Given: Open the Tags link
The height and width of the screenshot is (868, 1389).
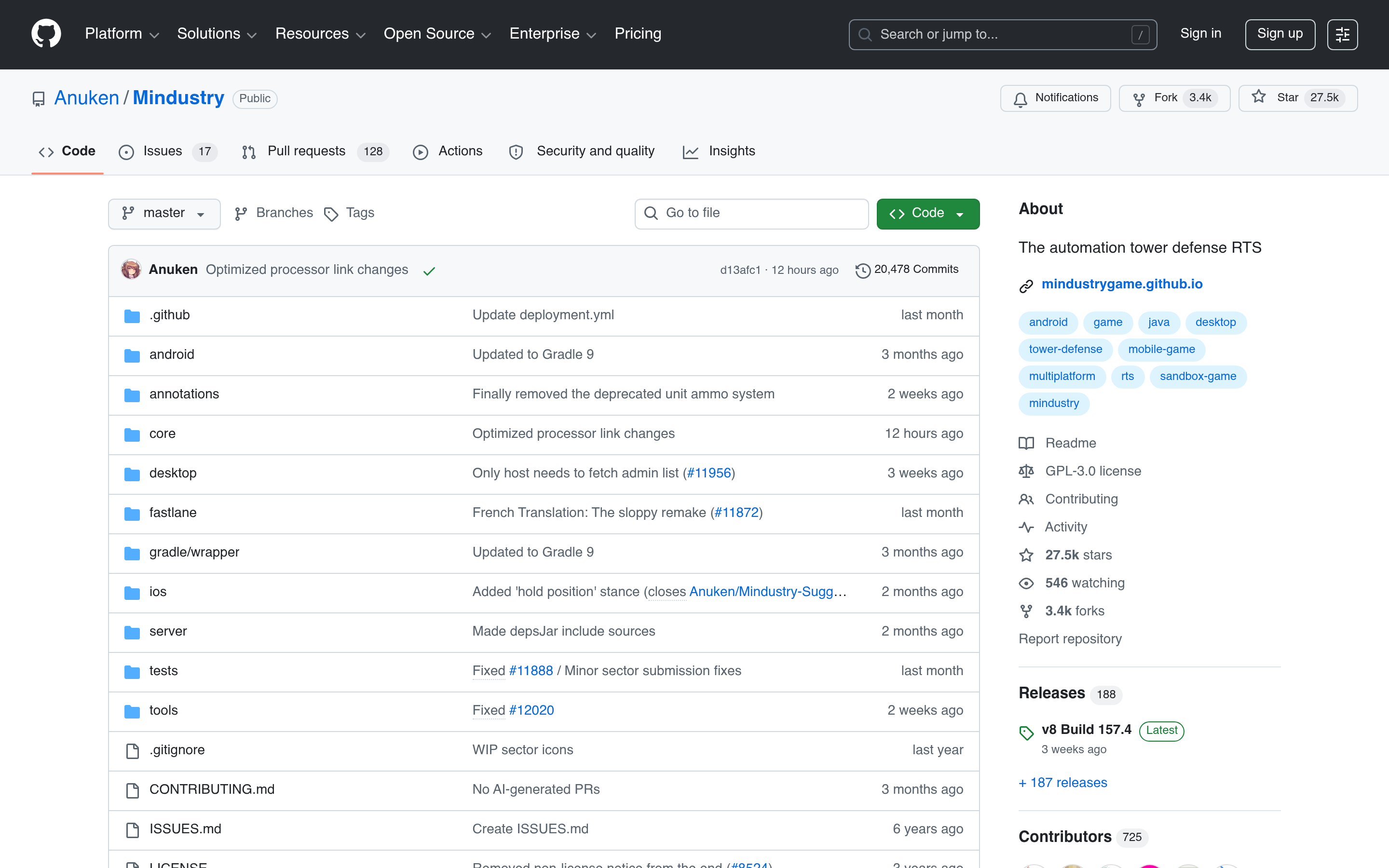Looking at the screenshot, I should tap(349, 213).
